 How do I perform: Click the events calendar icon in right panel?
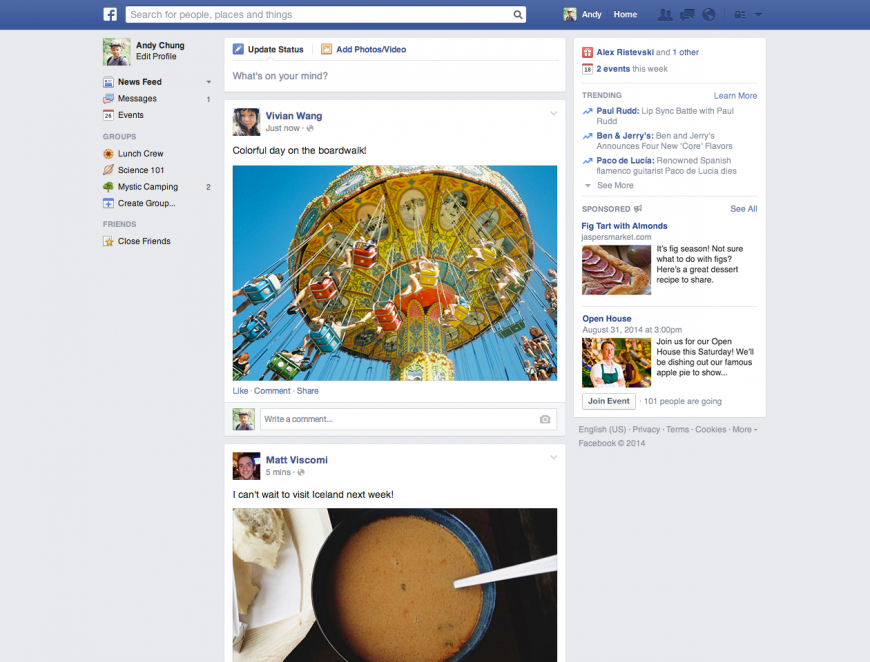click(587, 69)
